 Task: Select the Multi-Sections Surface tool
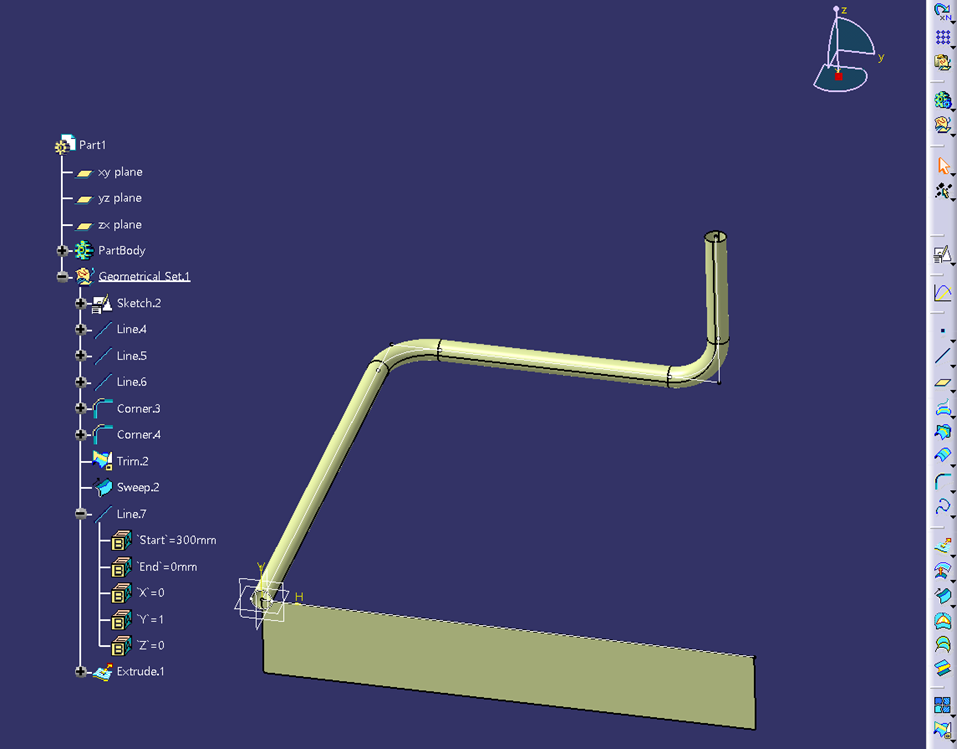(x=942, y=645)
